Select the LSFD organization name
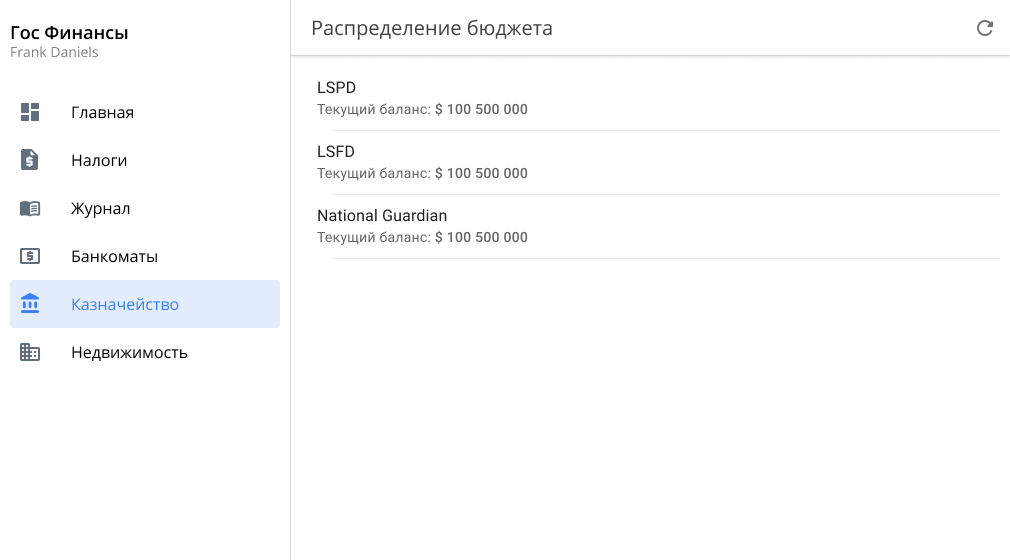The width and height of the screenshot is (1010, 560). [336, 152]
